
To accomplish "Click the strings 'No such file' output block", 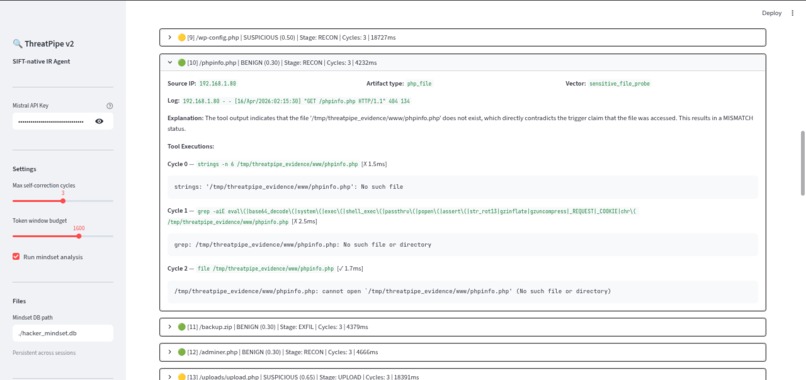I will (x=463, y=187).
